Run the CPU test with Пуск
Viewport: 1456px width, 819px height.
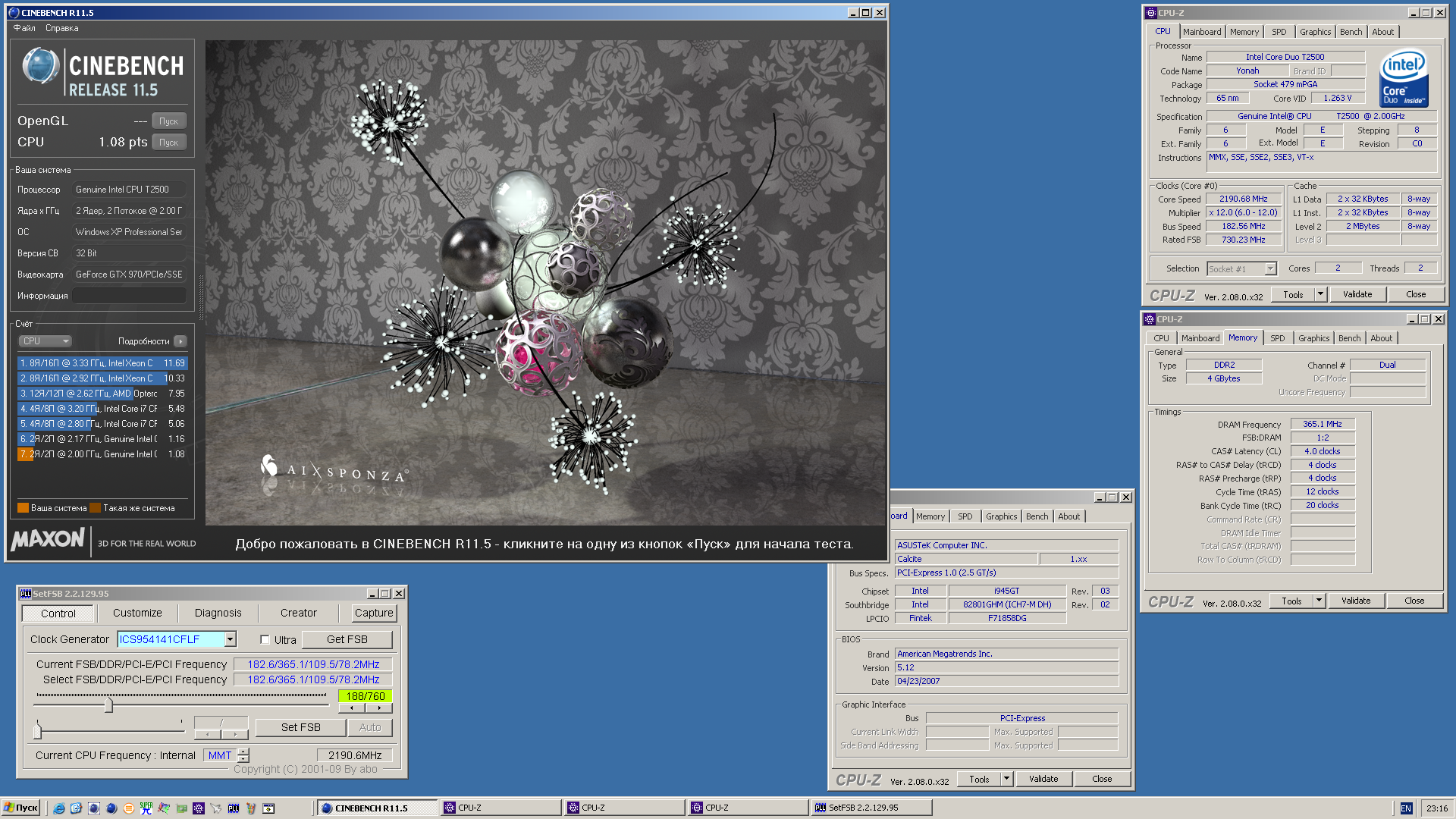tap(168, 143)
